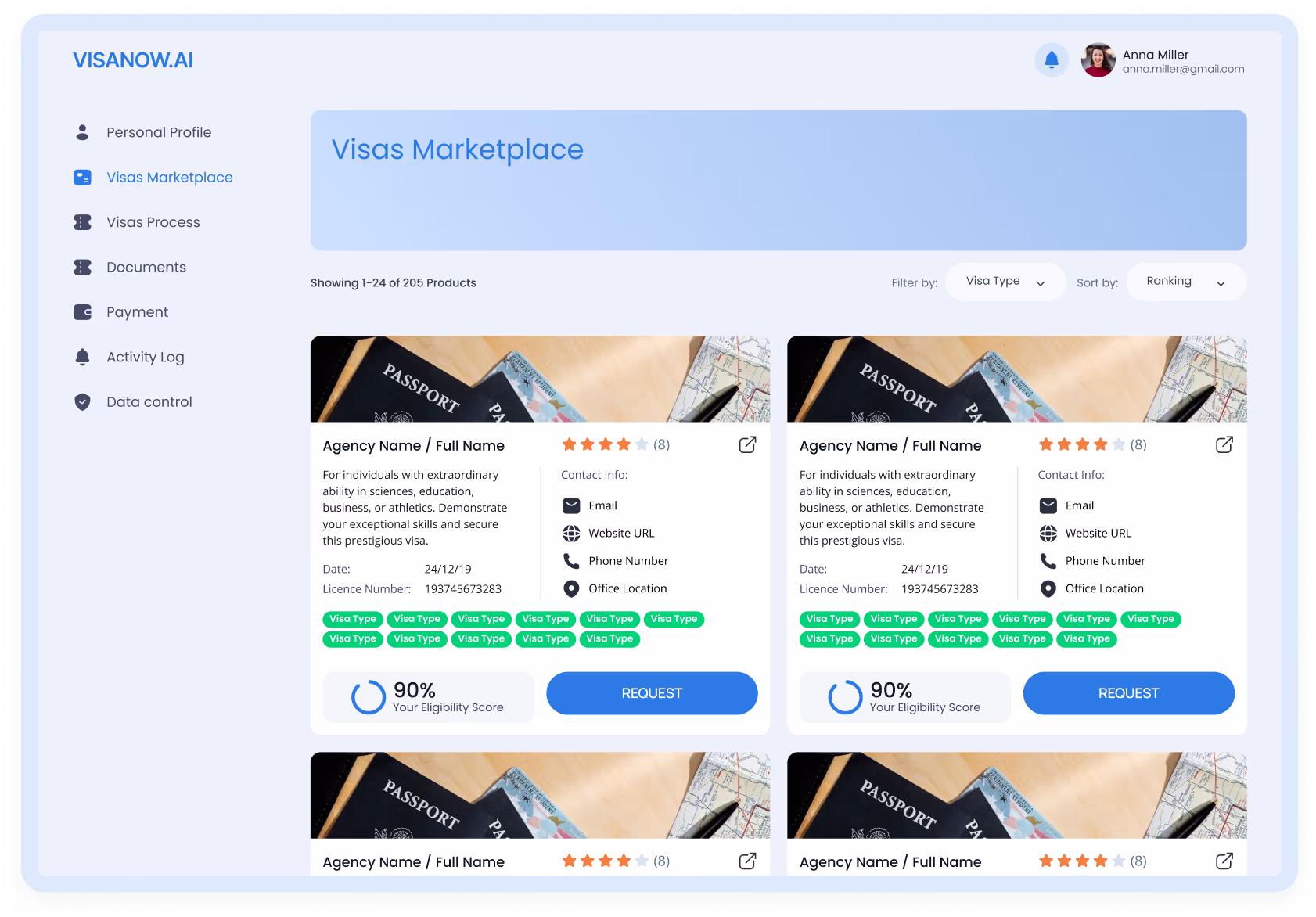Click 'Showing 1-24 of 205 Products' text

pyautogui.click(x=394, y=283)
